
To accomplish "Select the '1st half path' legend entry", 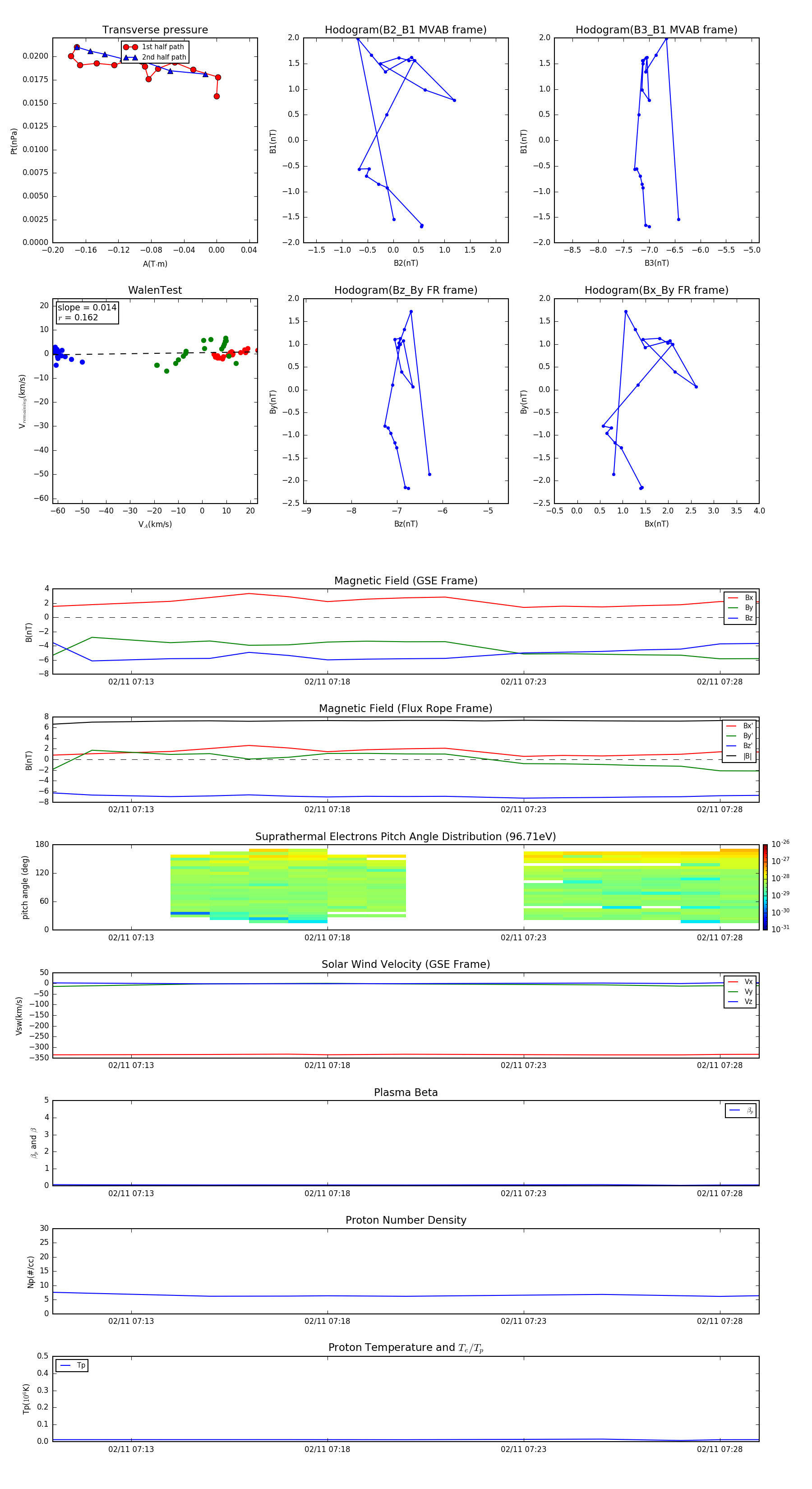I will pyautogui.click(x=154, y=47).
